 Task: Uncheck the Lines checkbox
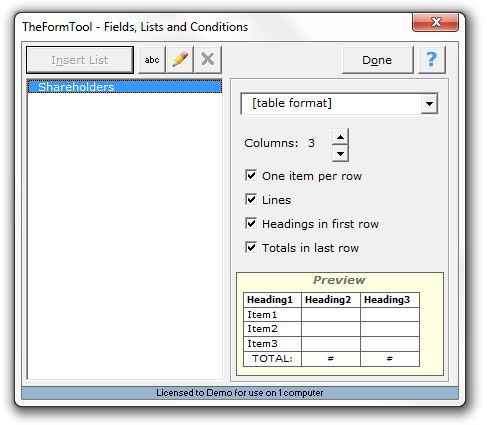[251, 199]
